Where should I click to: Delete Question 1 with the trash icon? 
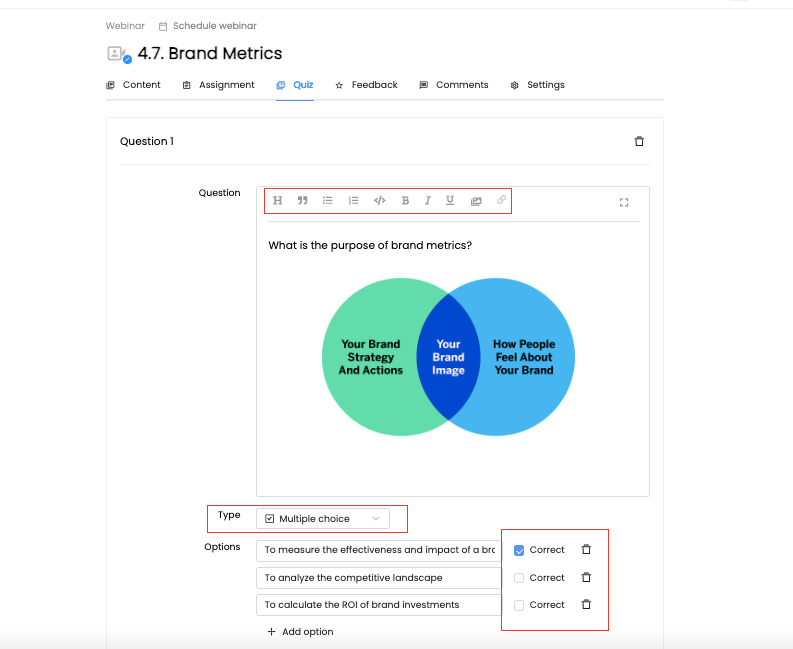(x=639, y=141)
